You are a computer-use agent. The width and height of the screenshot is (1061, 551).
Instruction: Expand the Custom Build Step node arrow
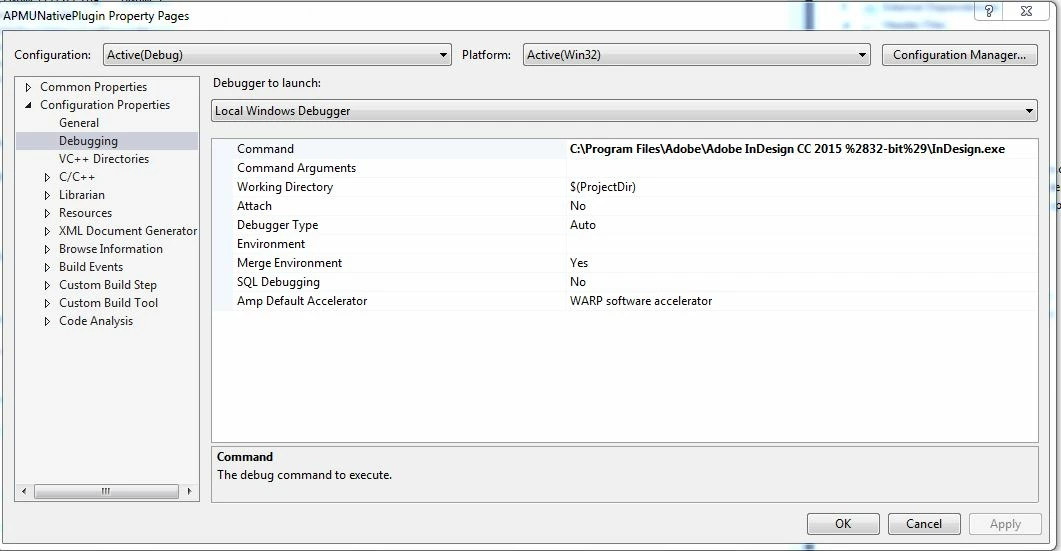click(47, 285)
